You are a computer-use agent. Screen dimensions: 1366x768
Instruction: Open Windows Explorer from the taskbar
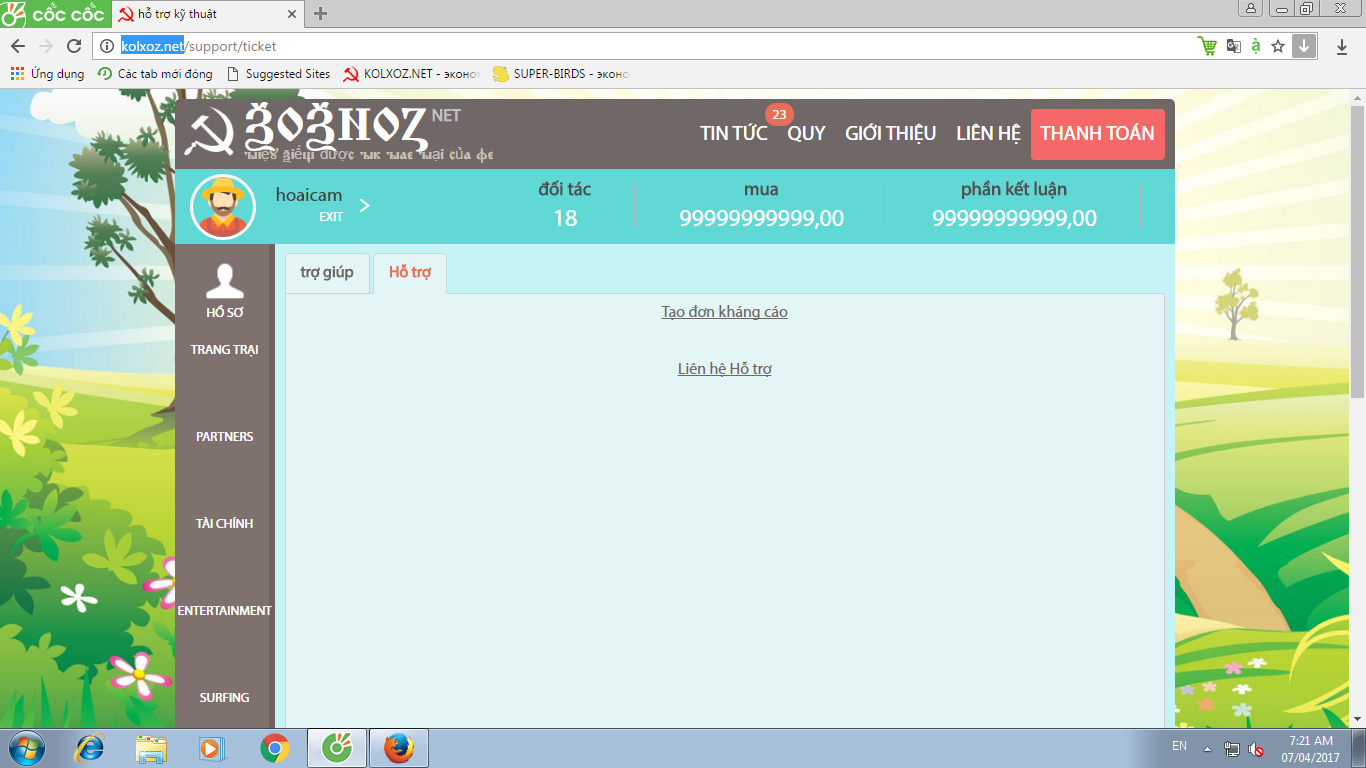[x=152, y=748]
